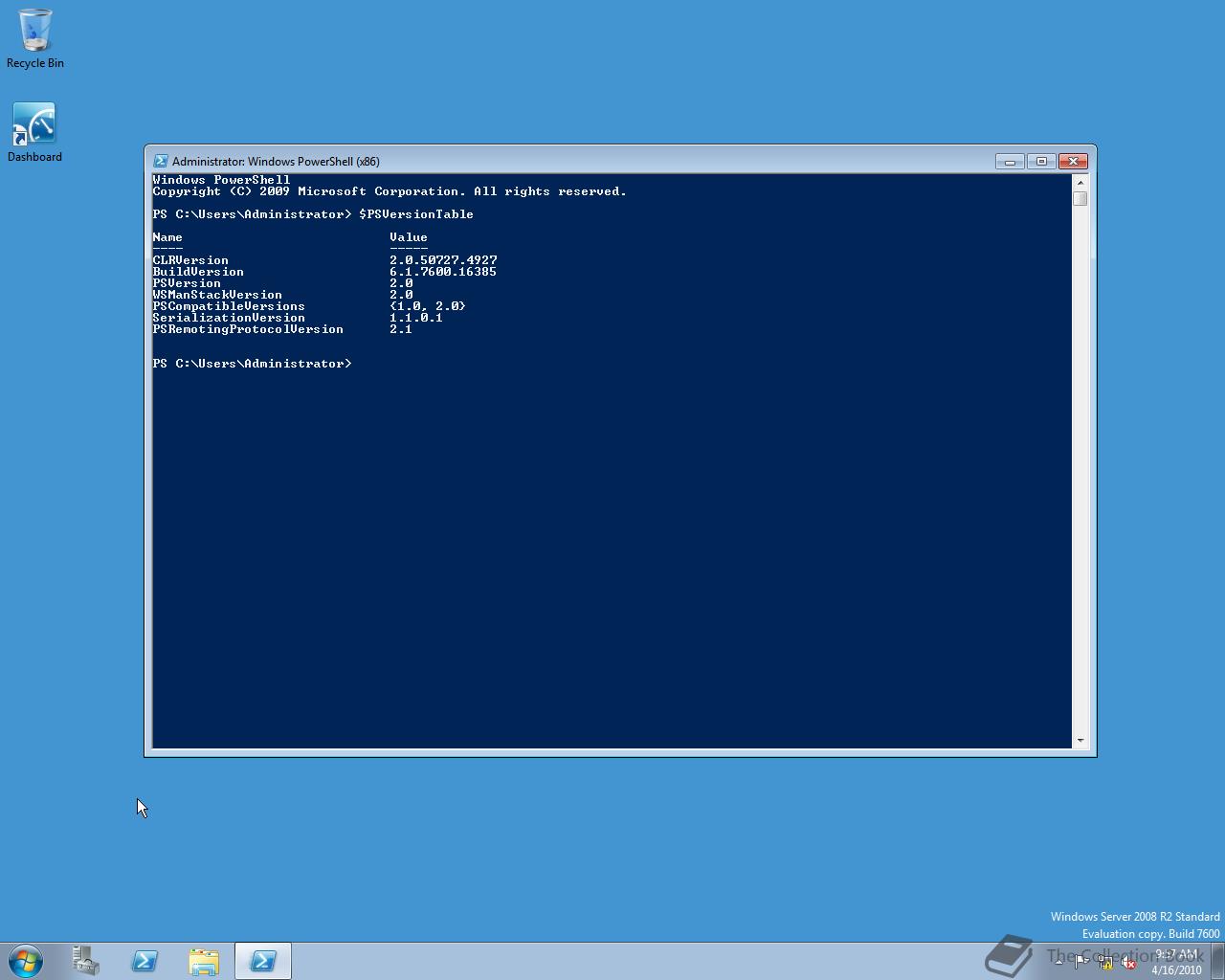The image size is (1225, 980).
Task: Click the PSCompatibleVersions row name
Action: click(x=229, y=306)
